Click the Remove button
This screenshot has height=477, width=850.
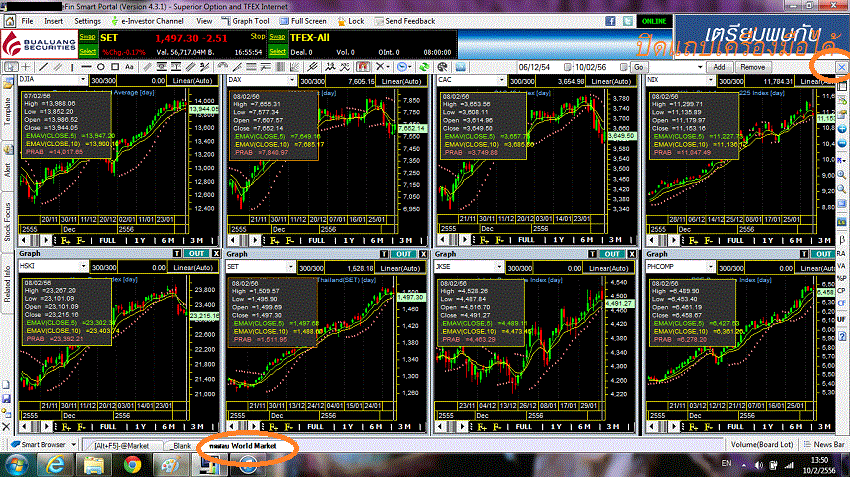pyautogui.click(x=752, y=67)
